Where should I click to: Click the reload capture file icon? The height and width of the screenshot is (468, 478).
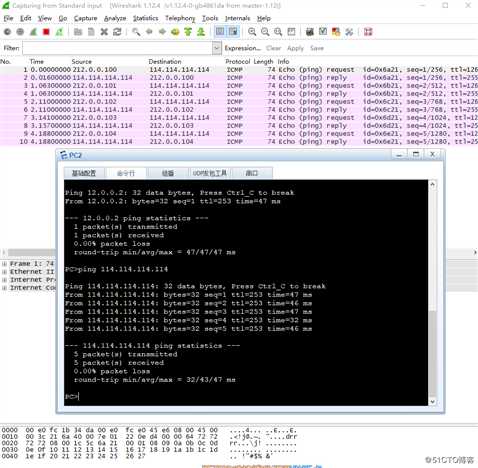pos(117,32)
